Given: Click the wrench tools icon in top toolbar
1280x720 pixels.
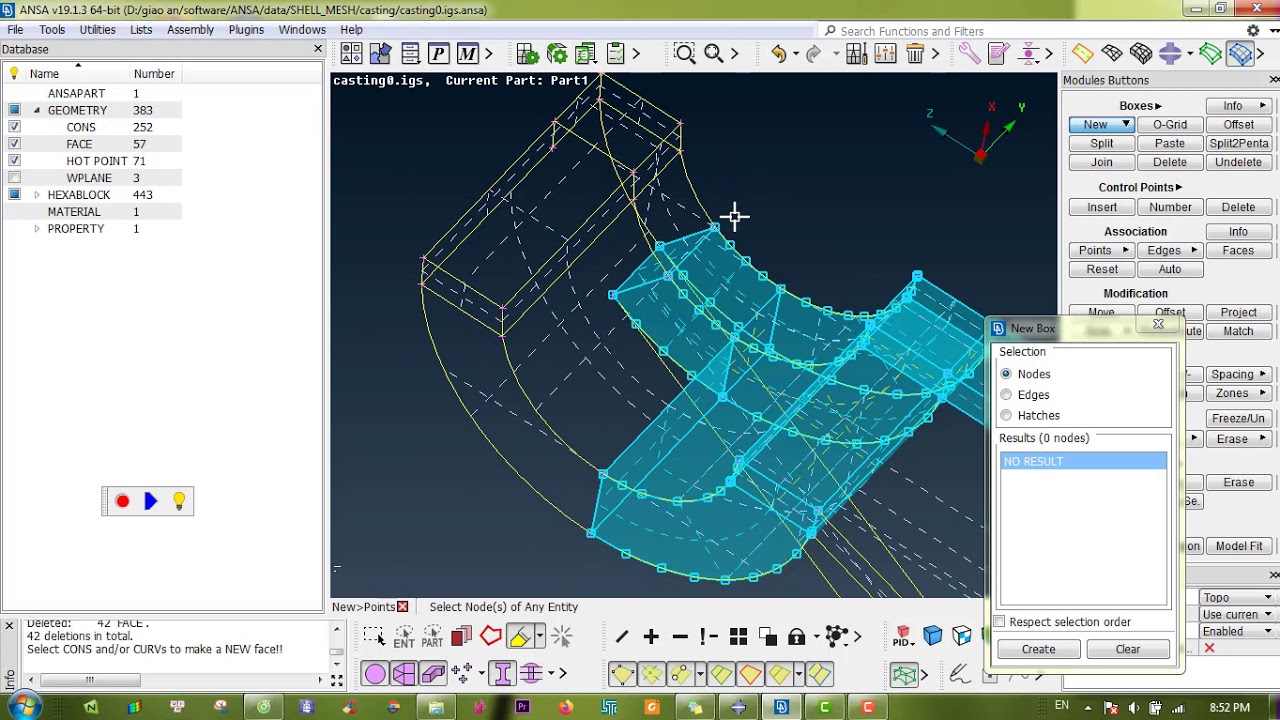Looking at the screenshot, I should (x=969, y=53).
